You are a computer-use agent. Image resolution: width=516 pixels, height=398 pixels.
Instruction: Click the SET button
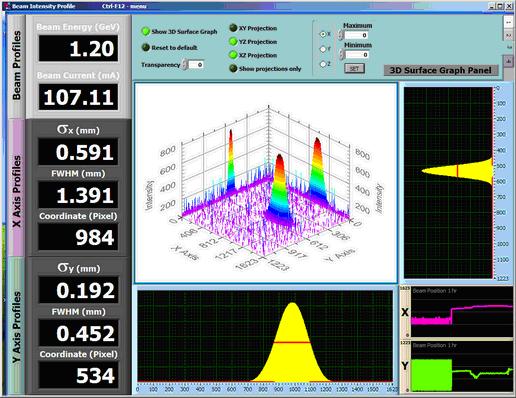(x=354, y=69)
